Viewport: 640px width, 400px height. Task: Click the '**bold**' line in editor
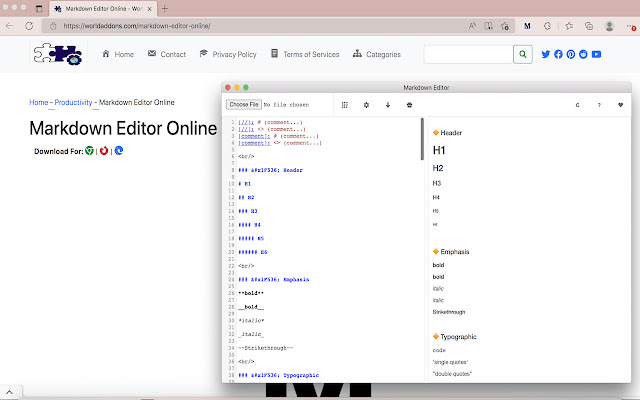251,293
